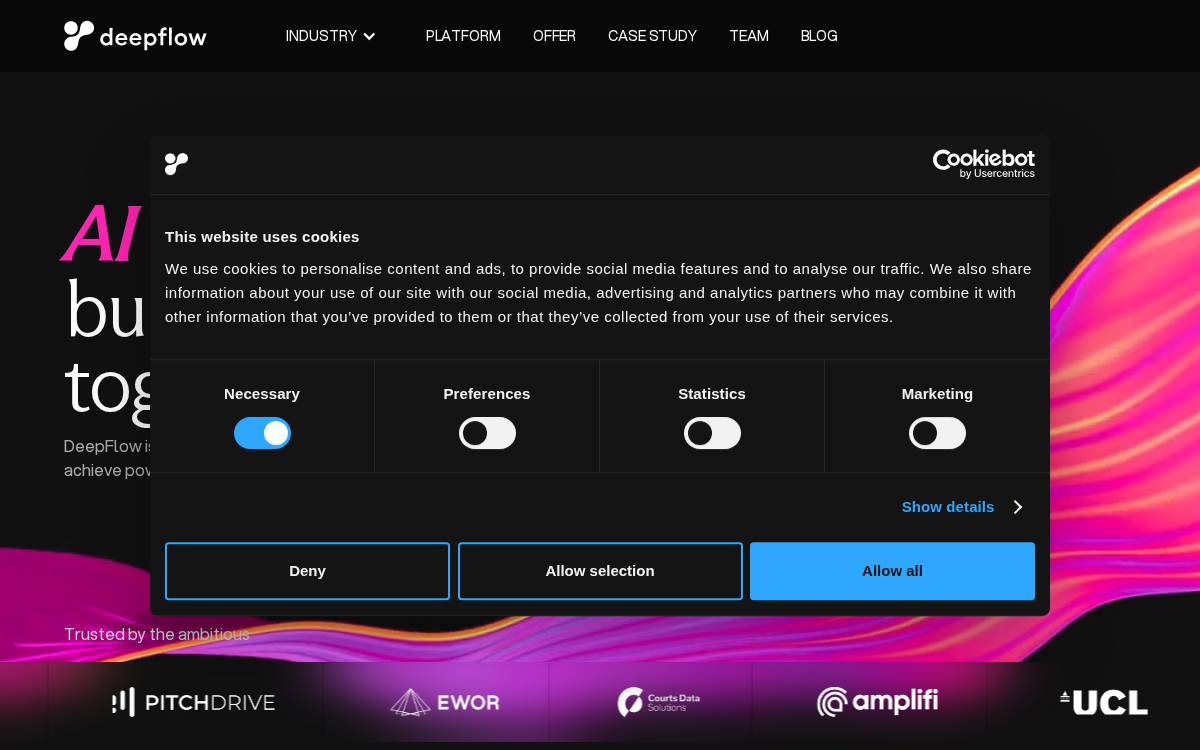1200x750 pixels.
Task: Click the 'This website uses cookies' heading
Action: pos(262,237)
